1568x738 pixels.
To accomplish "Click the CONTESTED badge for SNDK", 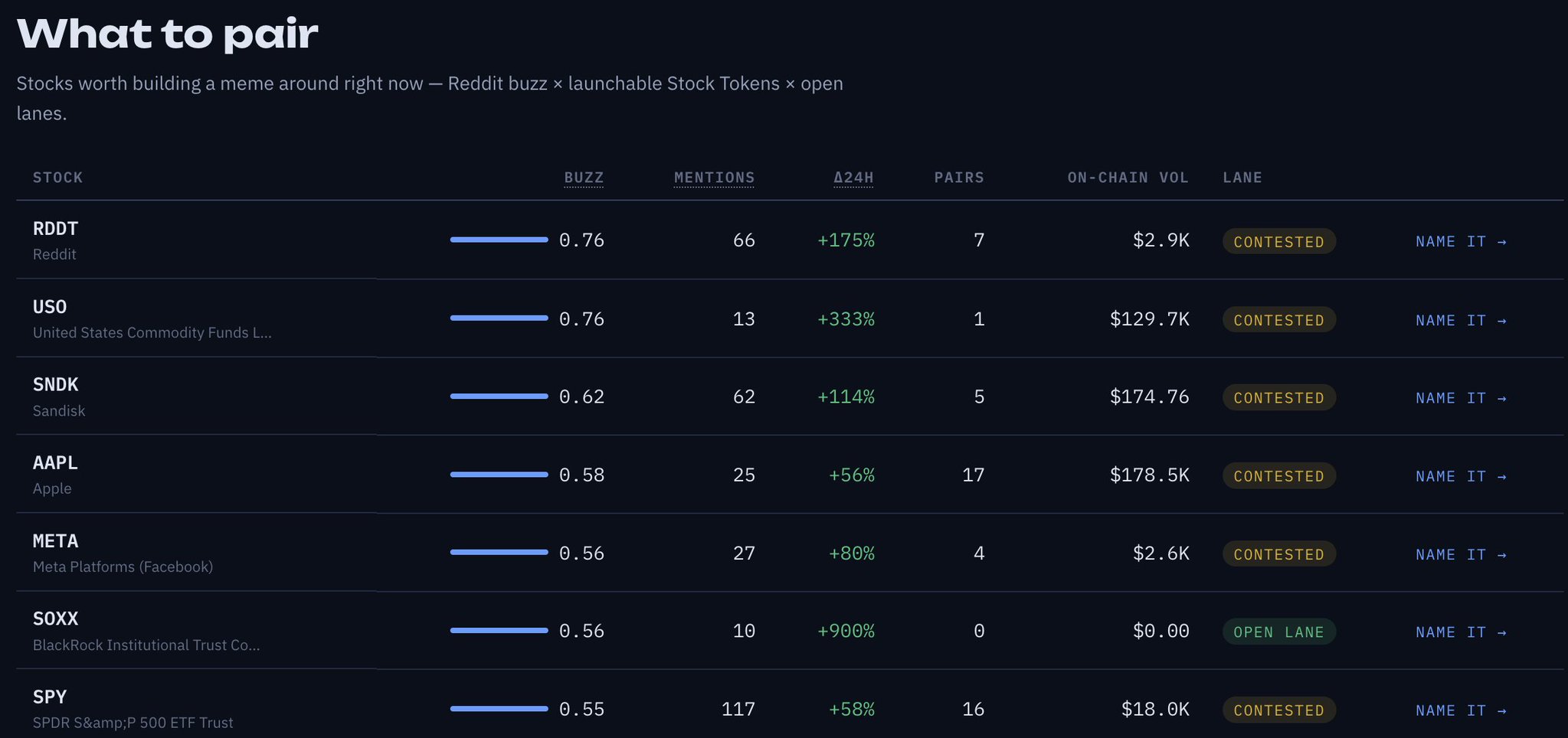I will (x=1279, y=398).
